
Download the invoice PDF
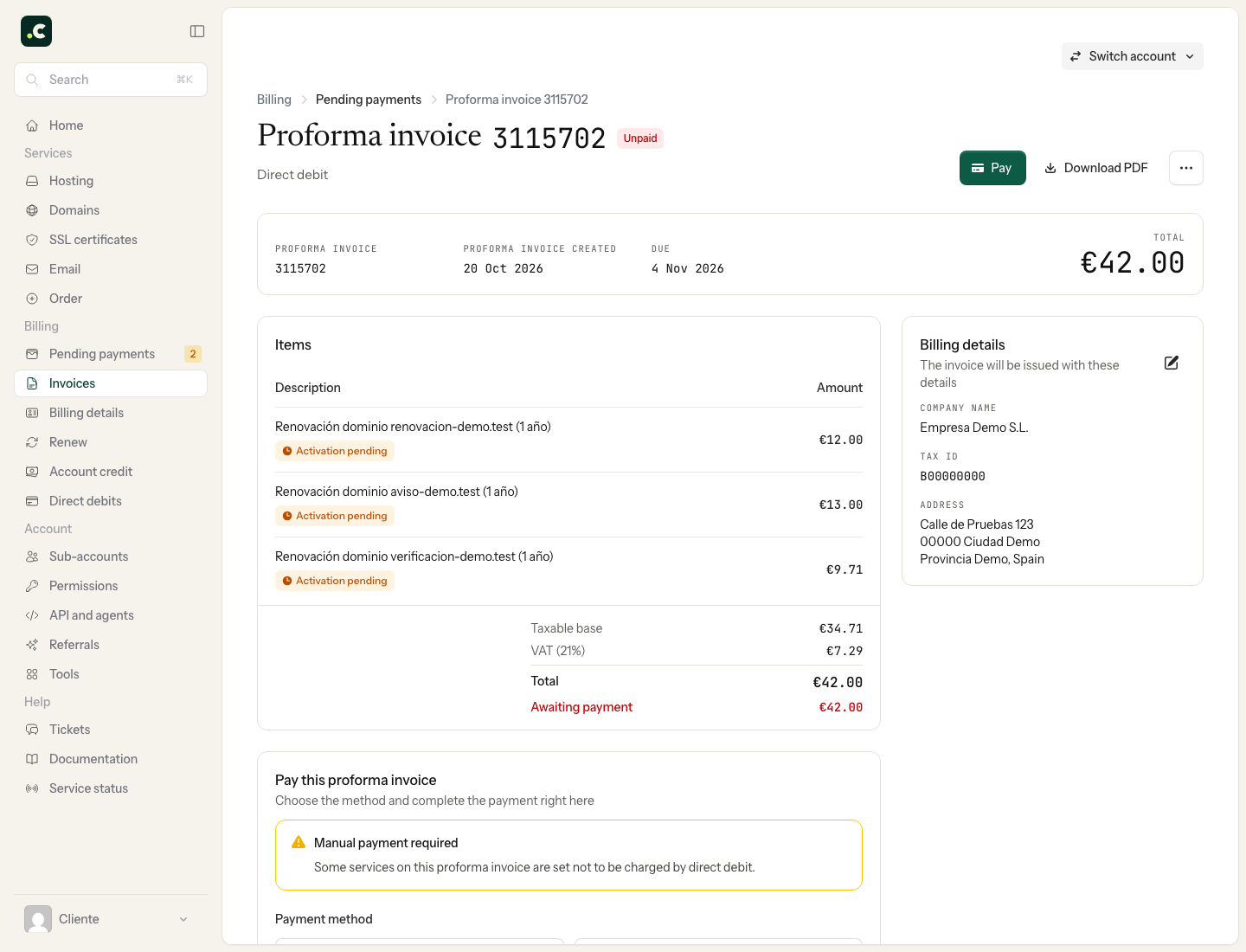tap(1095, 168)
